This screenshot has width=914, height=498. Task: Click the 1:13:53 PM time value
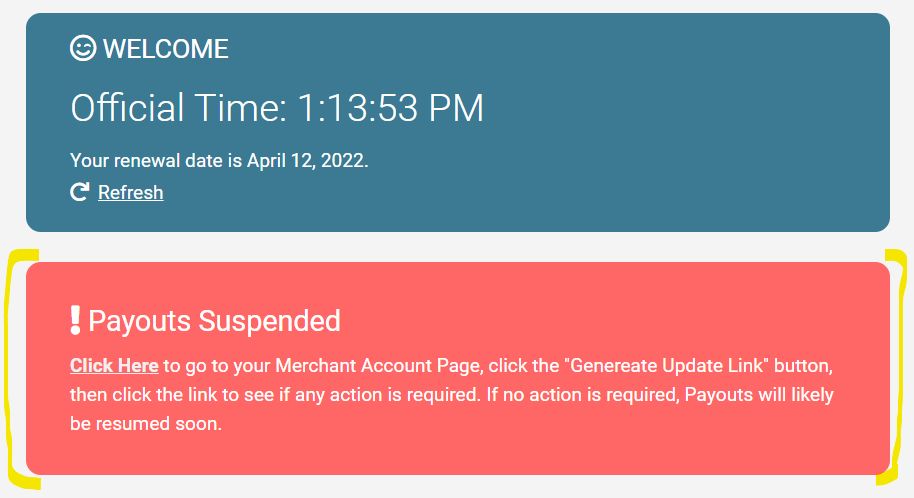tap(390, 108)
